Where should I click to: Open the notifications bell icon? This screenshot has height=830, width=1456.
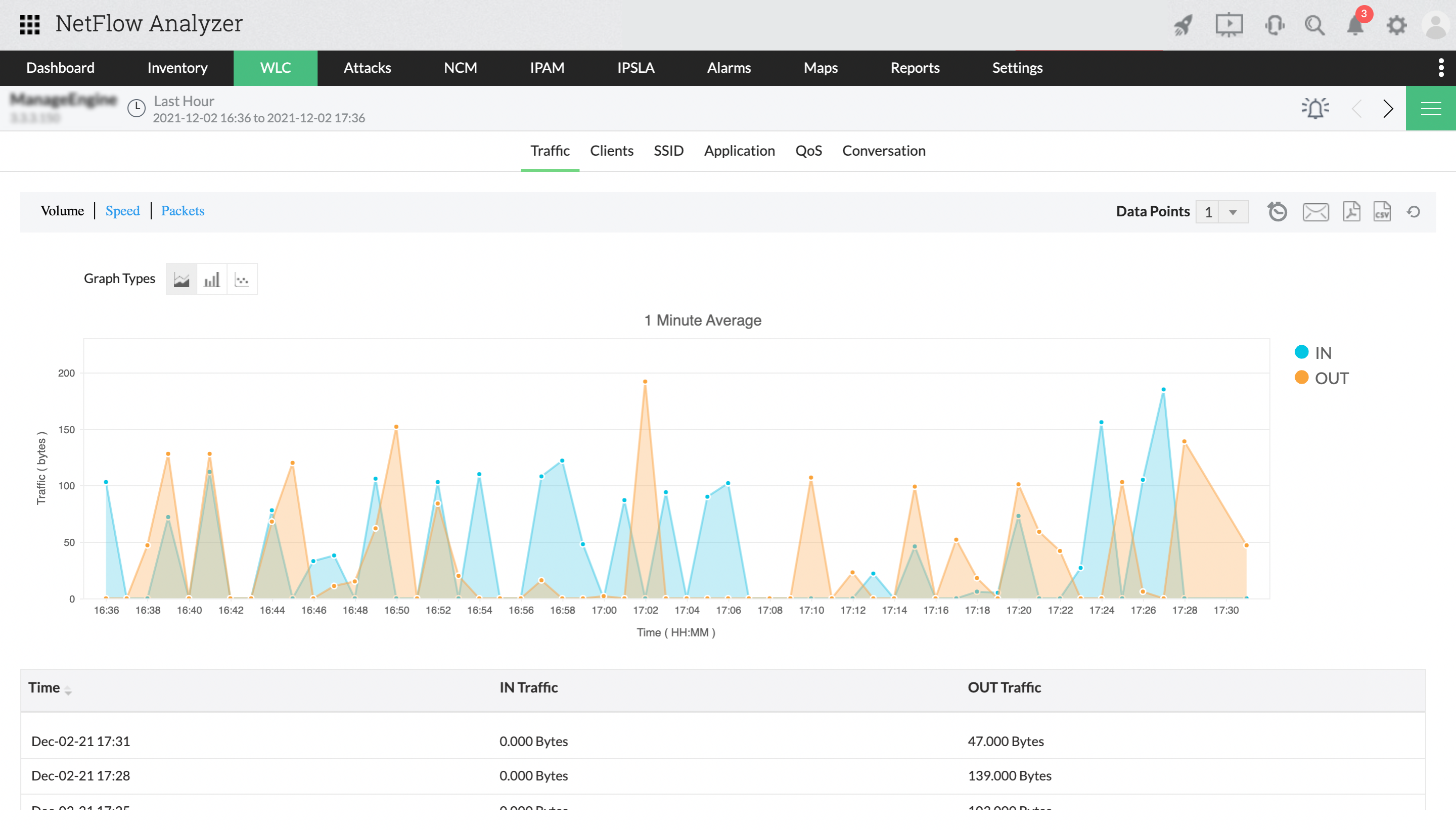(1354, 25)
